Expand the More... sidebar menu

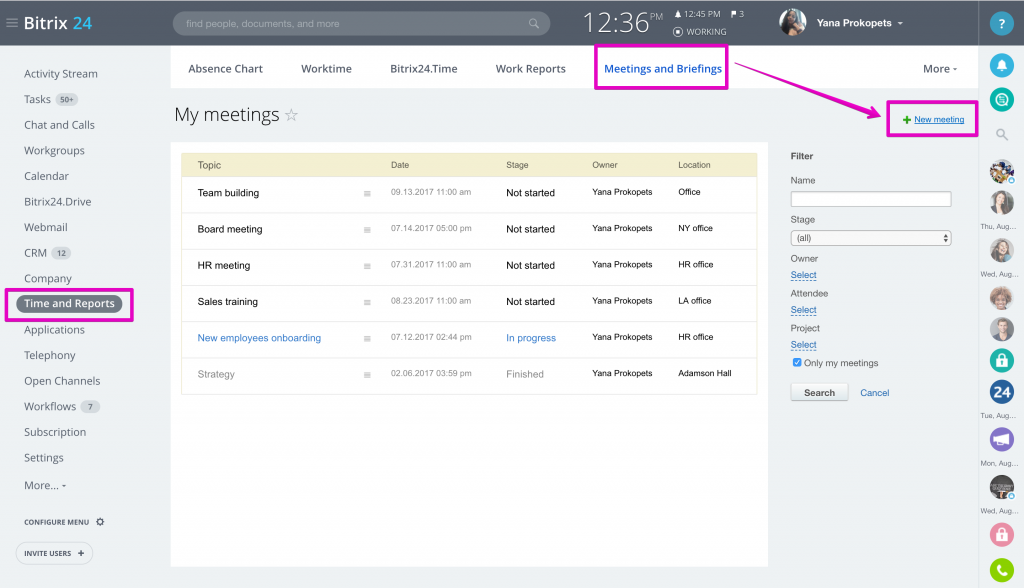[45, 485]
